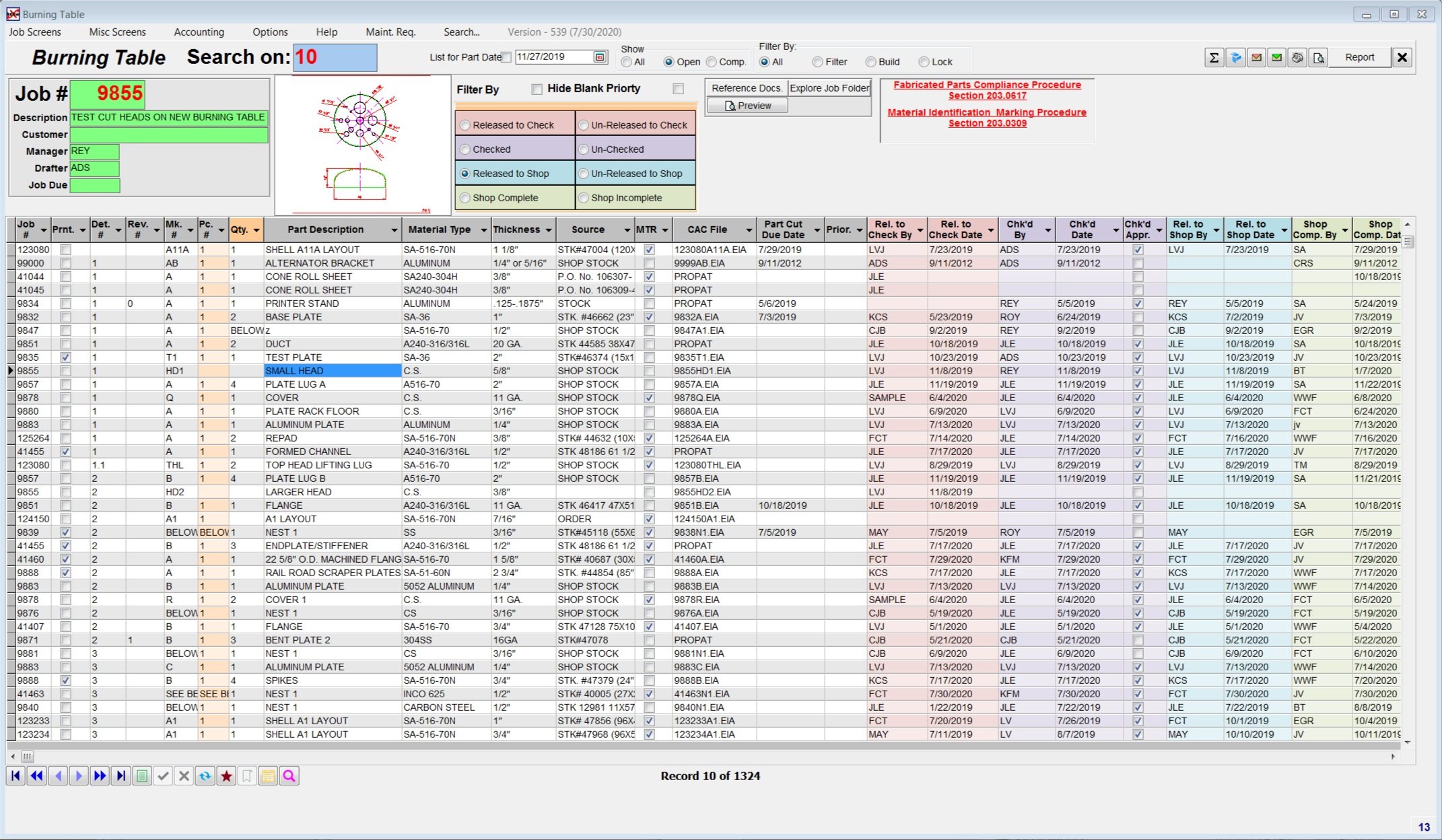Click the Preview button under Reference Docs

pos(747,105)
